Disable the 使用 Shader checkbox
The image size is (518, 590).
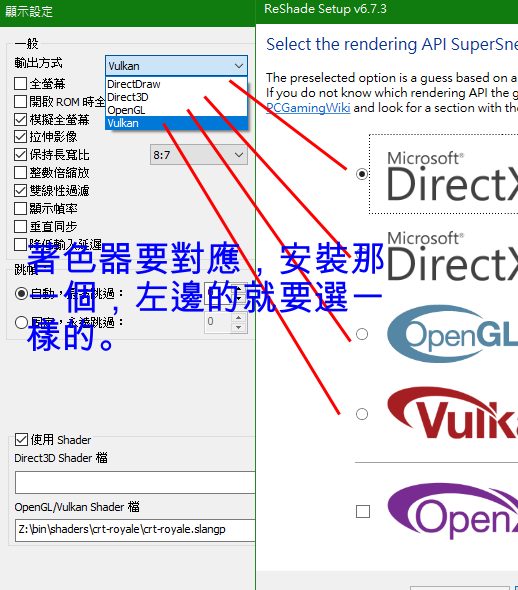21,439
